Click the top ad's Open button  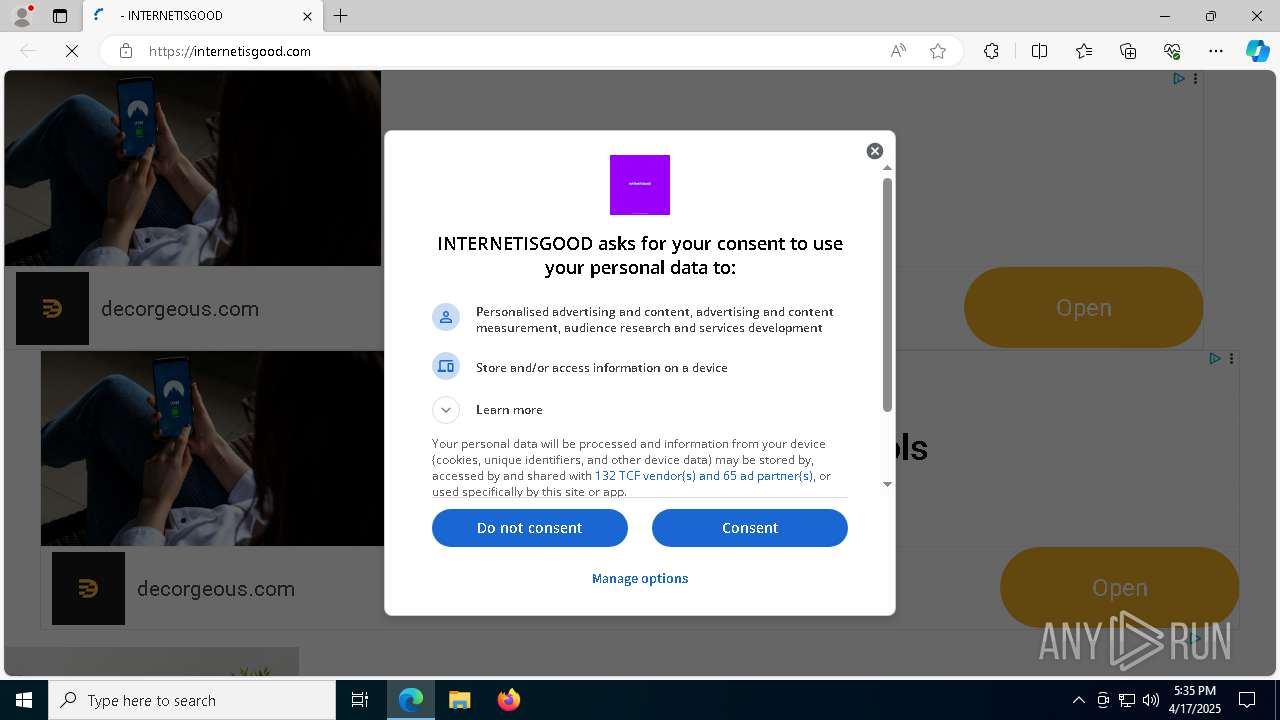[1083, 308]
